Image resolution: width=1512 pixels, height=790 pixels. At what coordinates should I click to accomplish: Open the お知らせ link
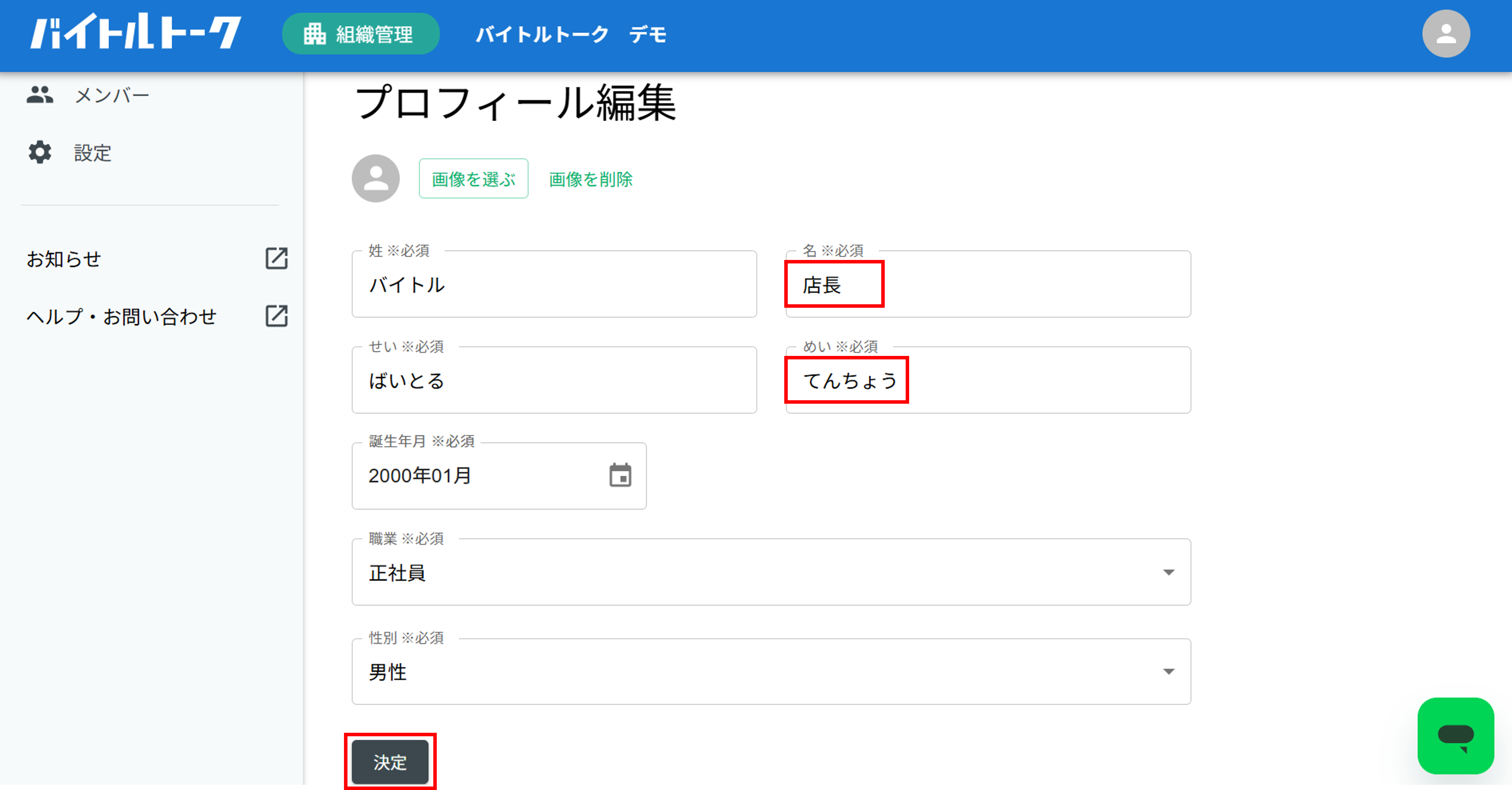[63, 259]
